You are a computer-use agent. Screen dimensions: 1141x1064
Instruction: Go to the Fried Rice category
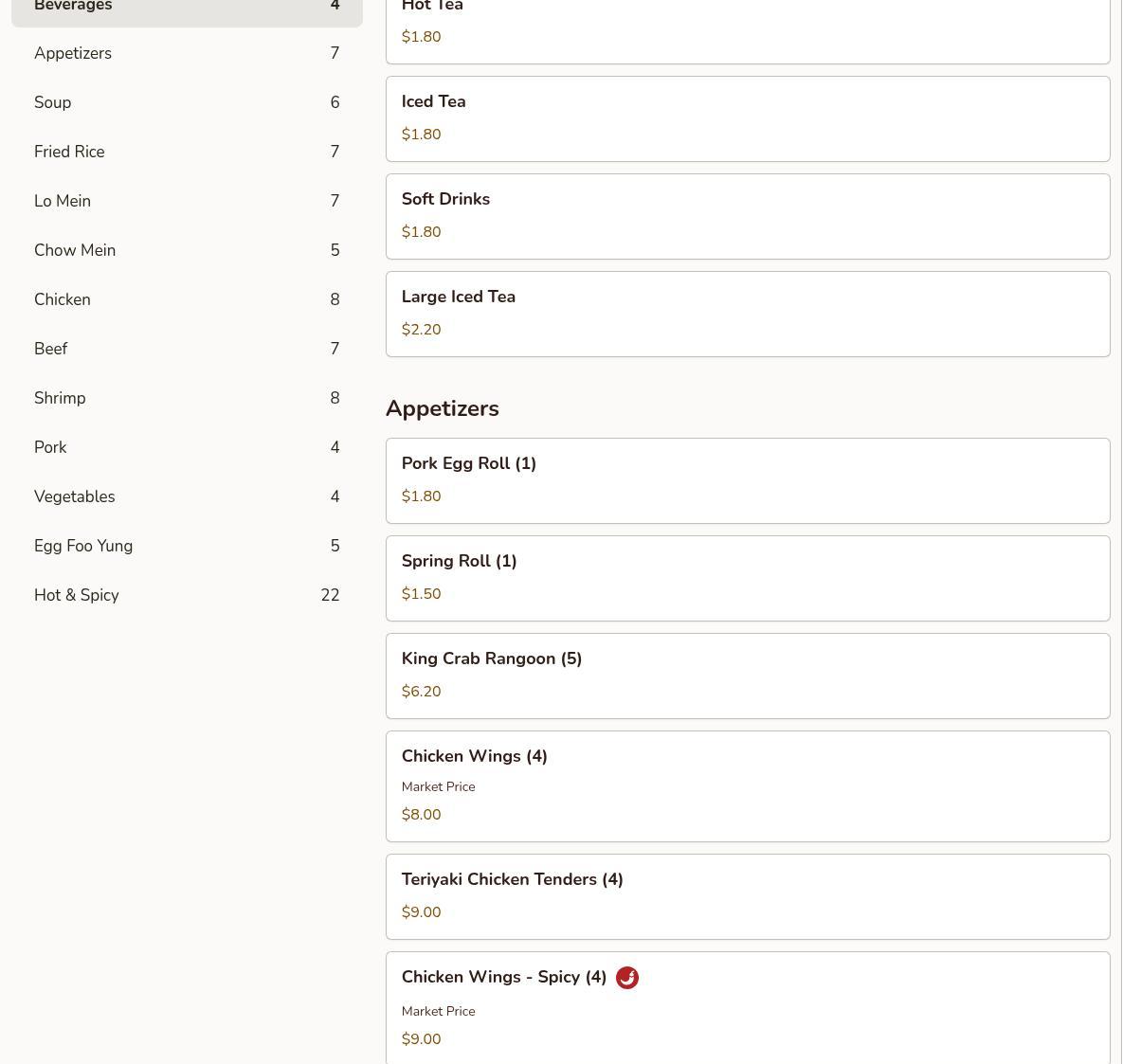click(x=187, y=153)
